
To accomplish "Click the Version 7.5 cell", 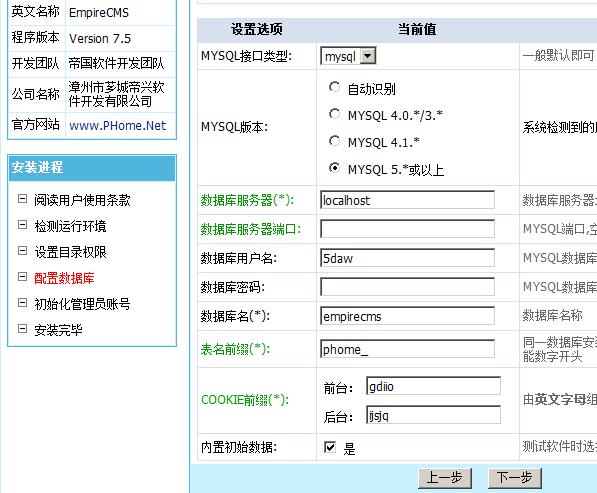I will click(x=121, y=38).
